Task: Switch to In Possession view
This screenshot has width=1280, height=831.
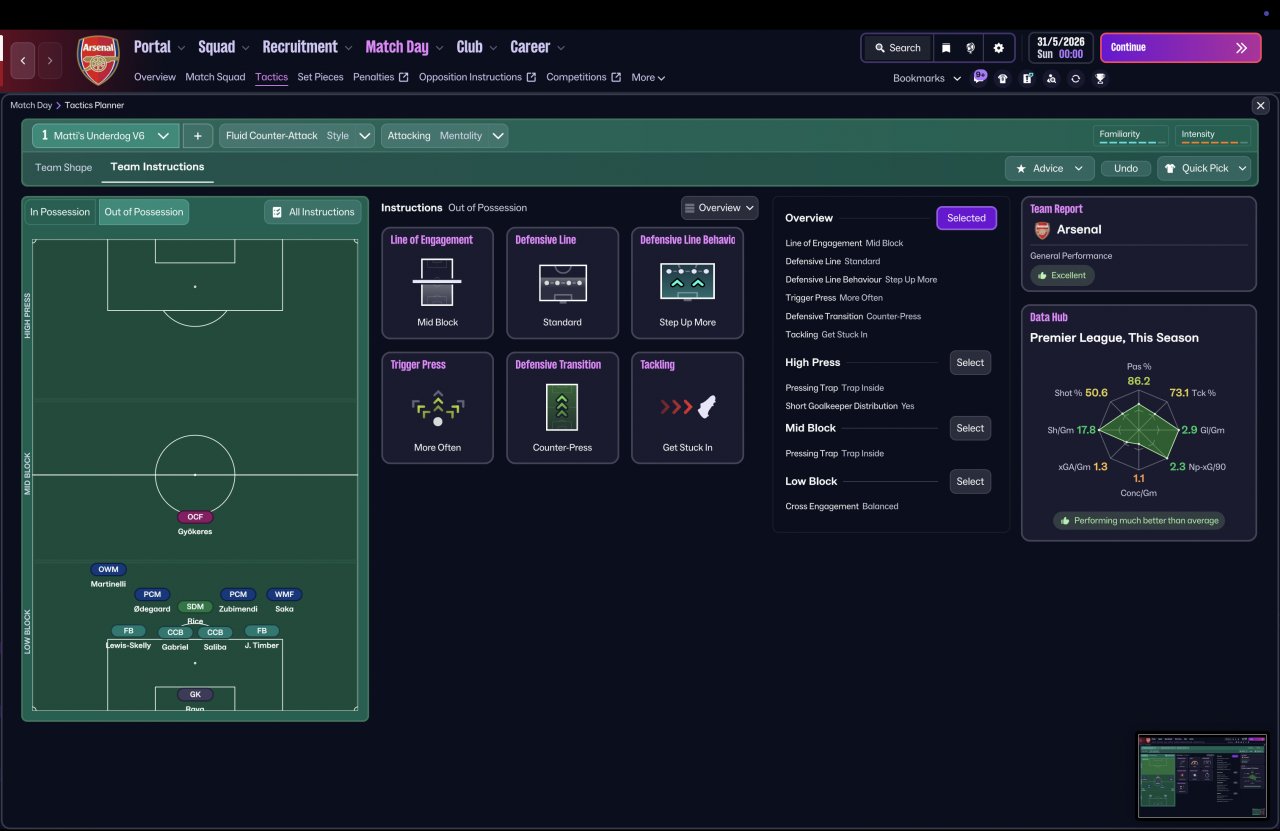Action: click(60, 212)
